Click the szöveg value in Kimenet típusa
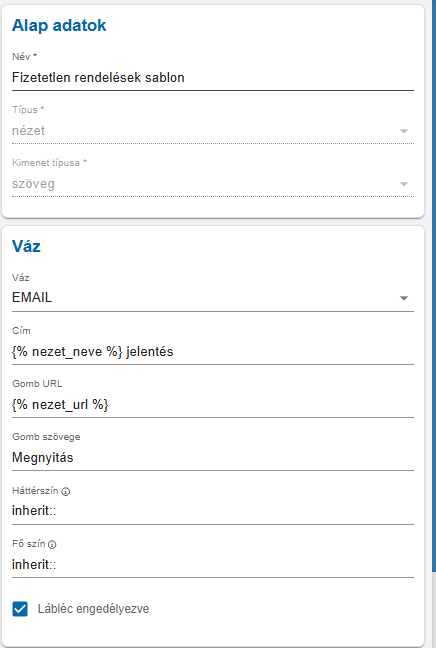The height and width of the screenshot is (648, 436). click(33, 184)
